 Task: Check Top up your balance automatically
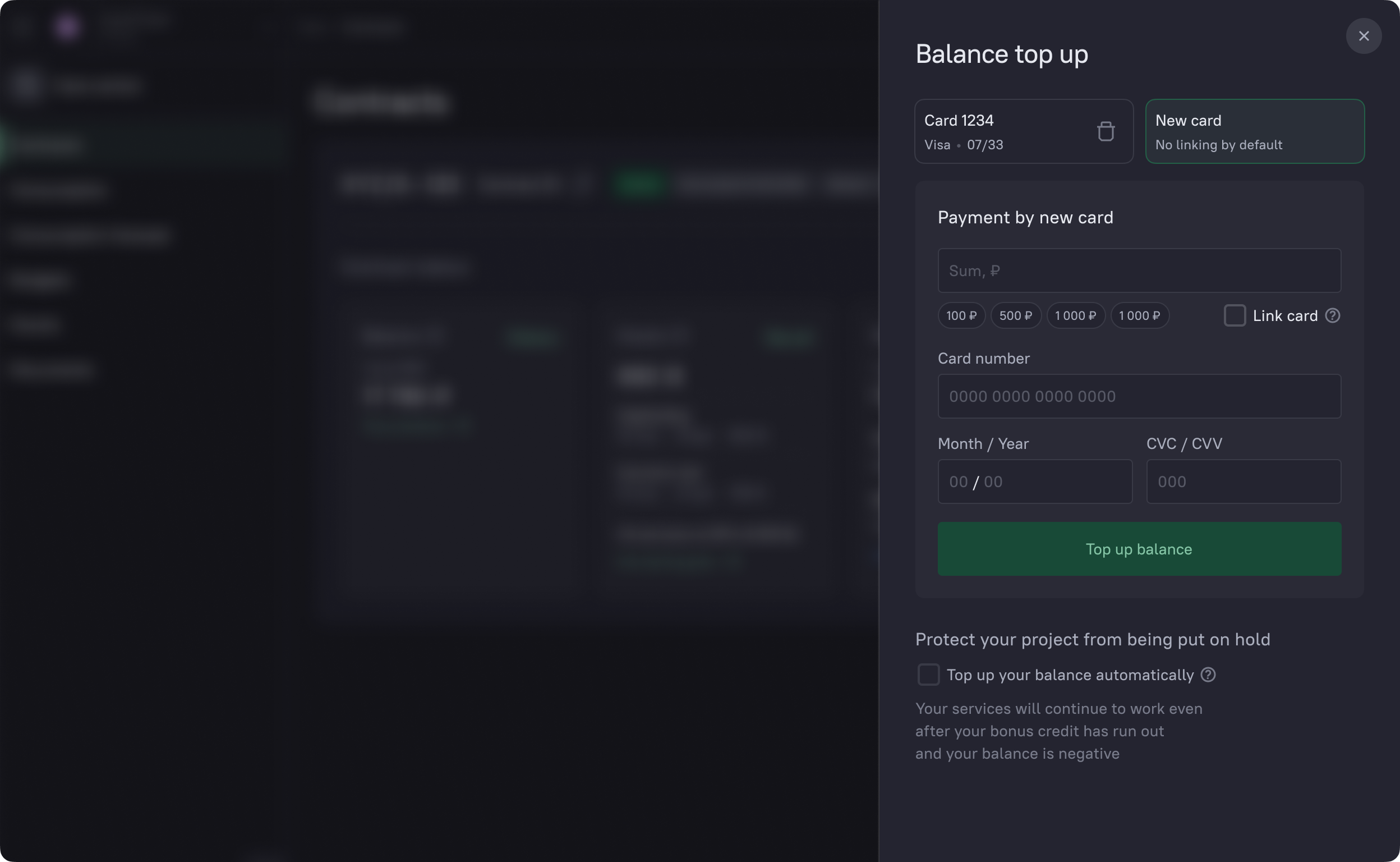928,675
